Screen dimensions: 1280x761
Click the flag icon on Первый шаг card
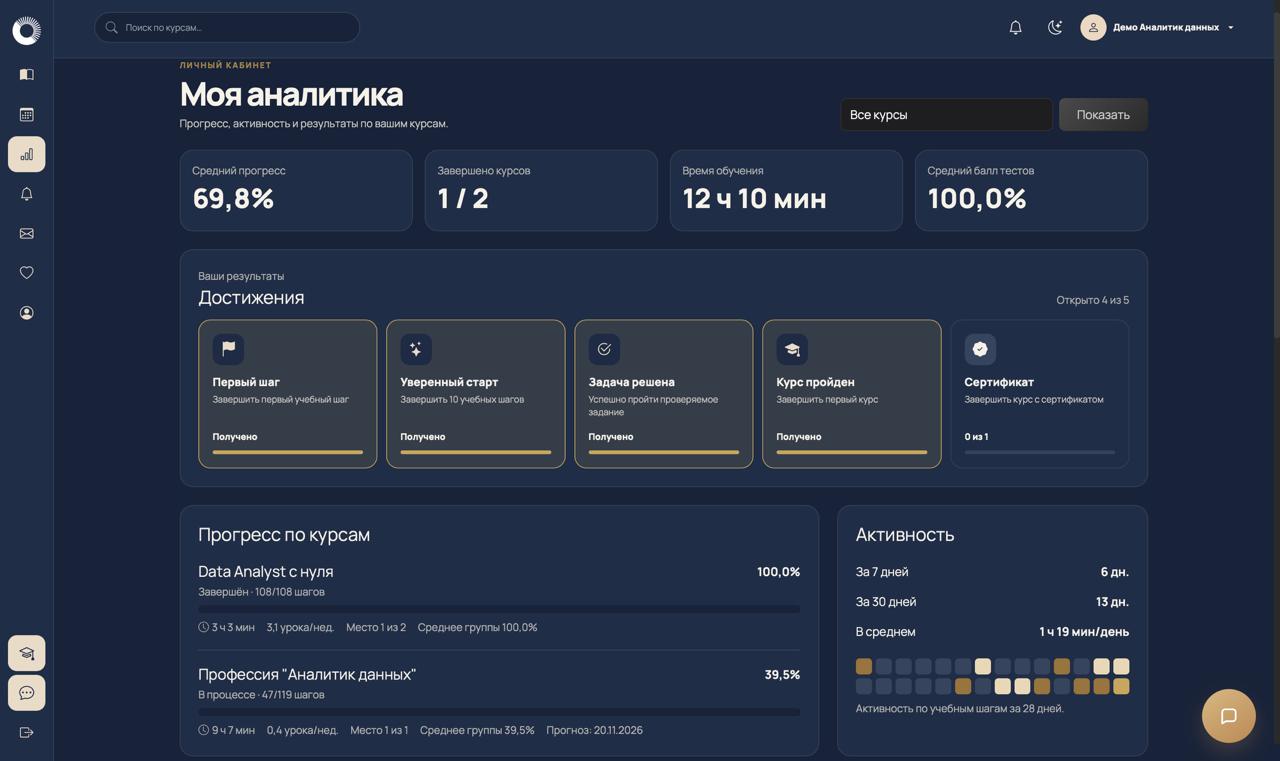tap(228, 349)
